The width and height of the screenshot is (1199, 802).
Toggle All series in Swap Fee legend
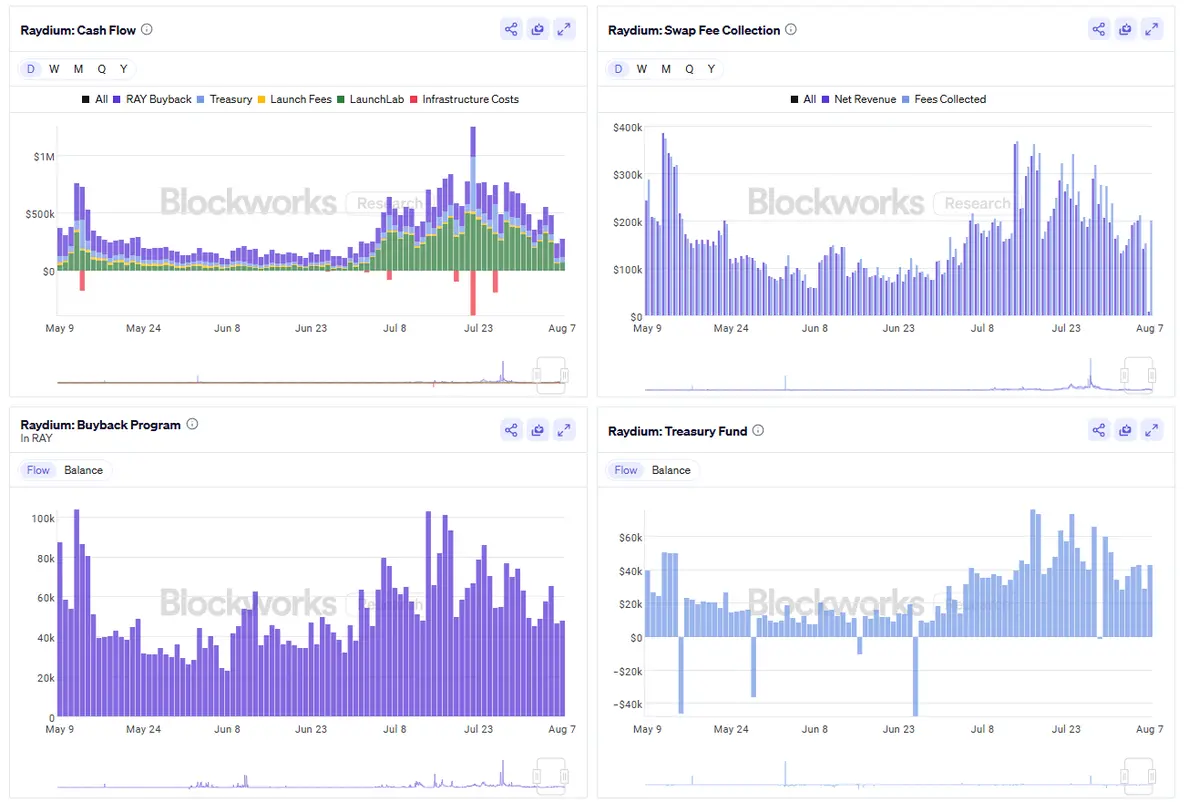804,99
